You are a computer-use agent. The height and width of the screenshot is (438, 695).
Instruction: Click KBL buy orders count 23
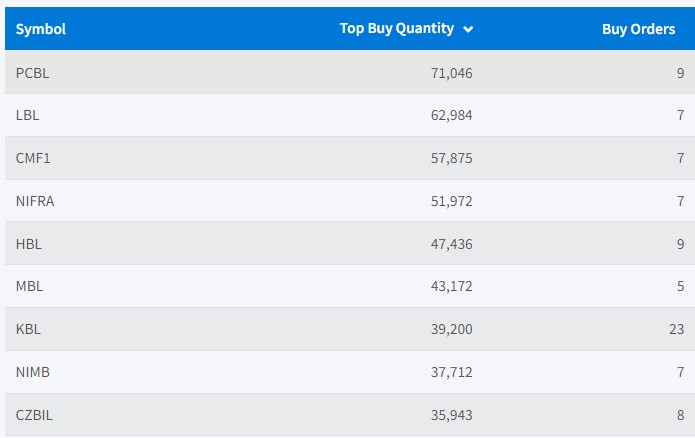676,329
